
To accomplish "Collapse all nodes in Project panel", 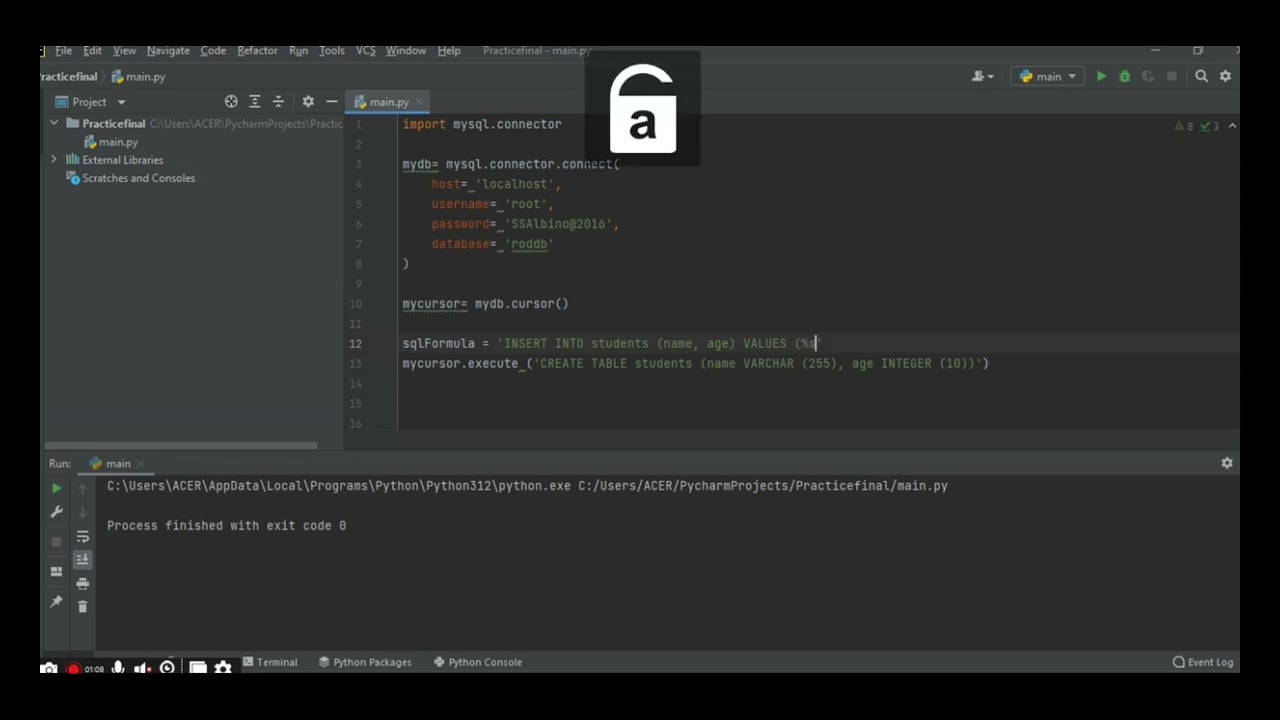I will click(278, 101).
